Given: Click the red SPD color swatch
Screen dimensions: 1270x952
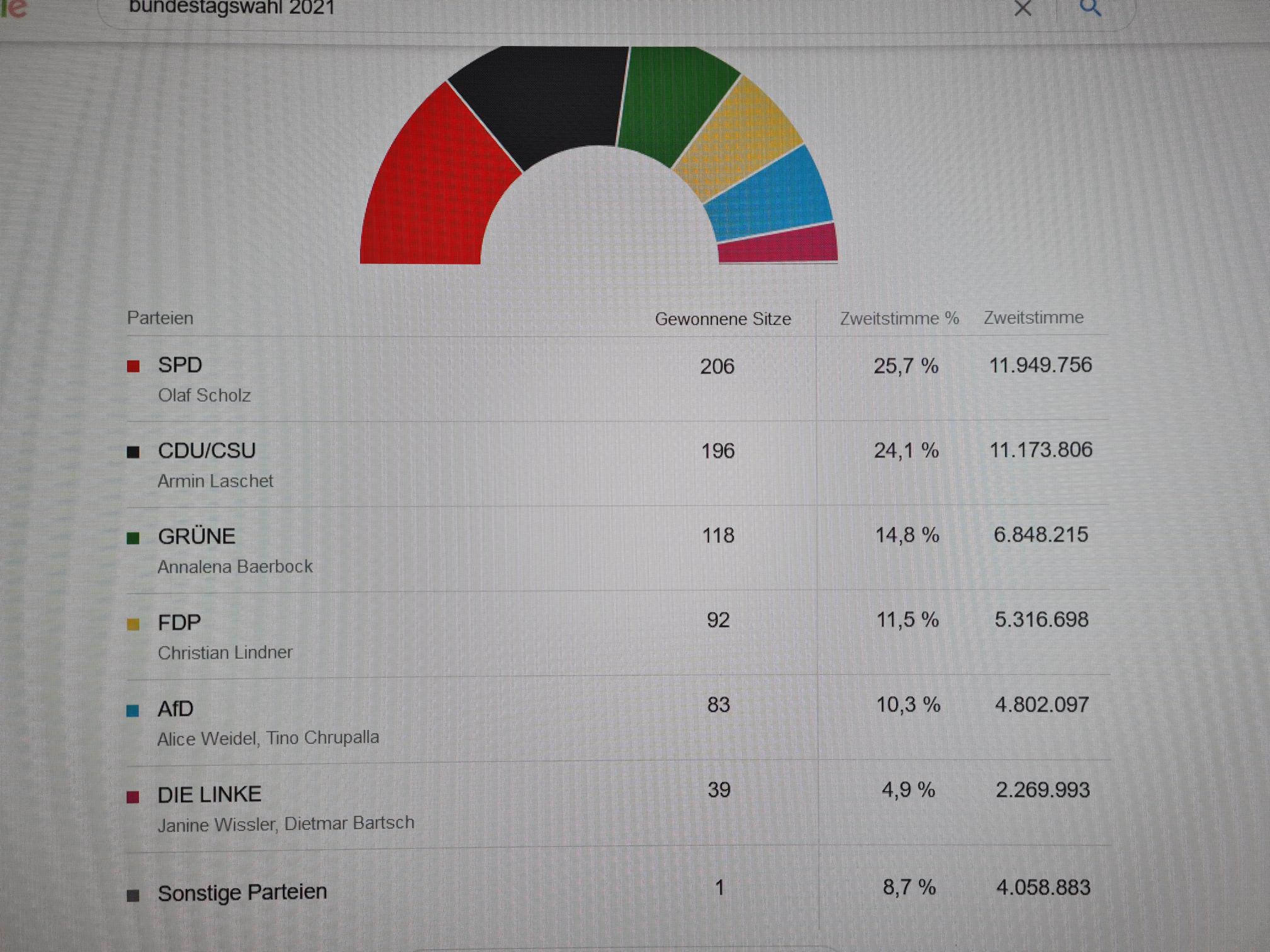Looking at the screenshot, I should coord(133,366).
